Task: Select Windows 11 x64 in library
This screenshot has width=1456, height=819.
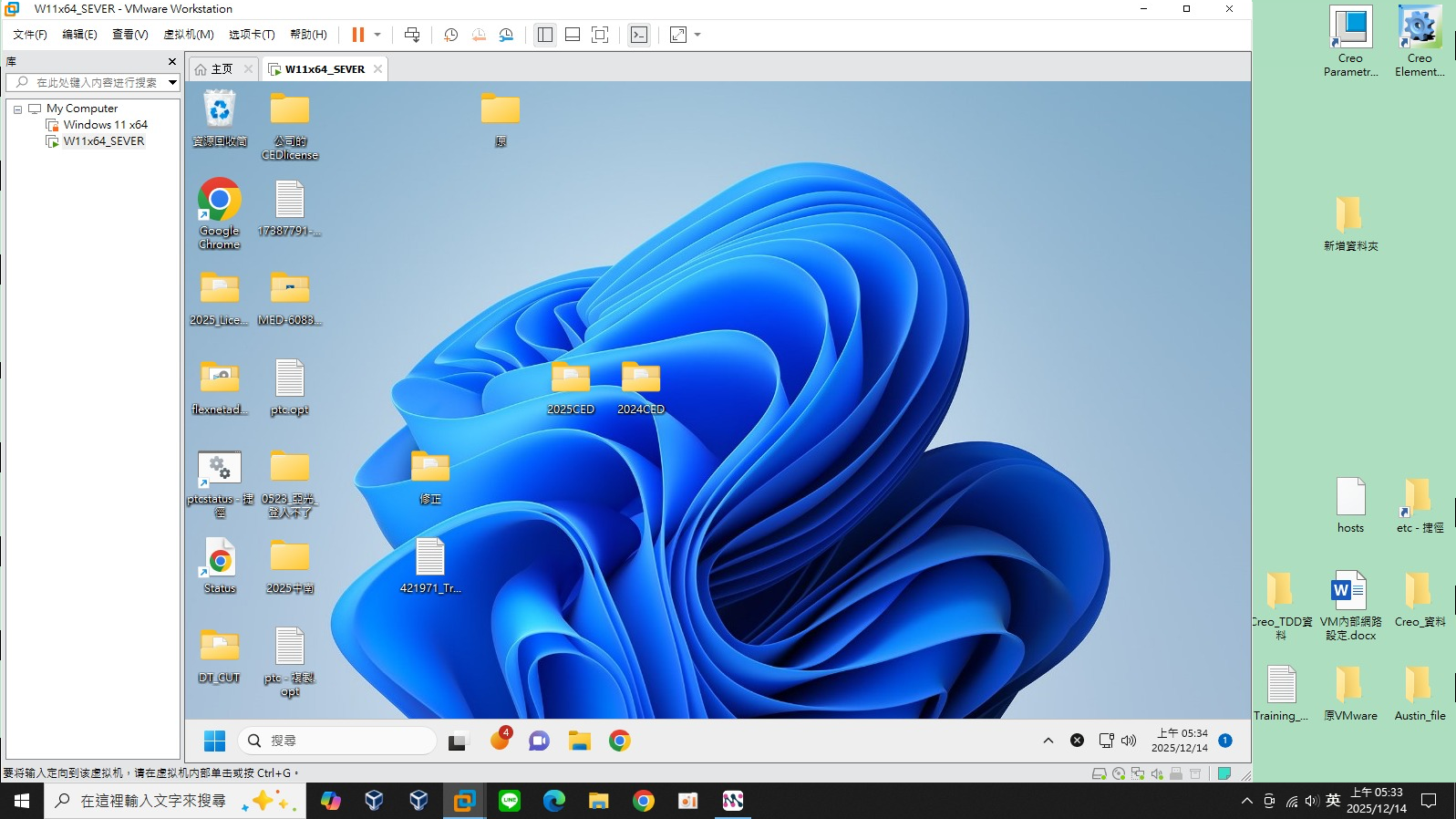Action: pyautogui.click(x=105, y=125)
